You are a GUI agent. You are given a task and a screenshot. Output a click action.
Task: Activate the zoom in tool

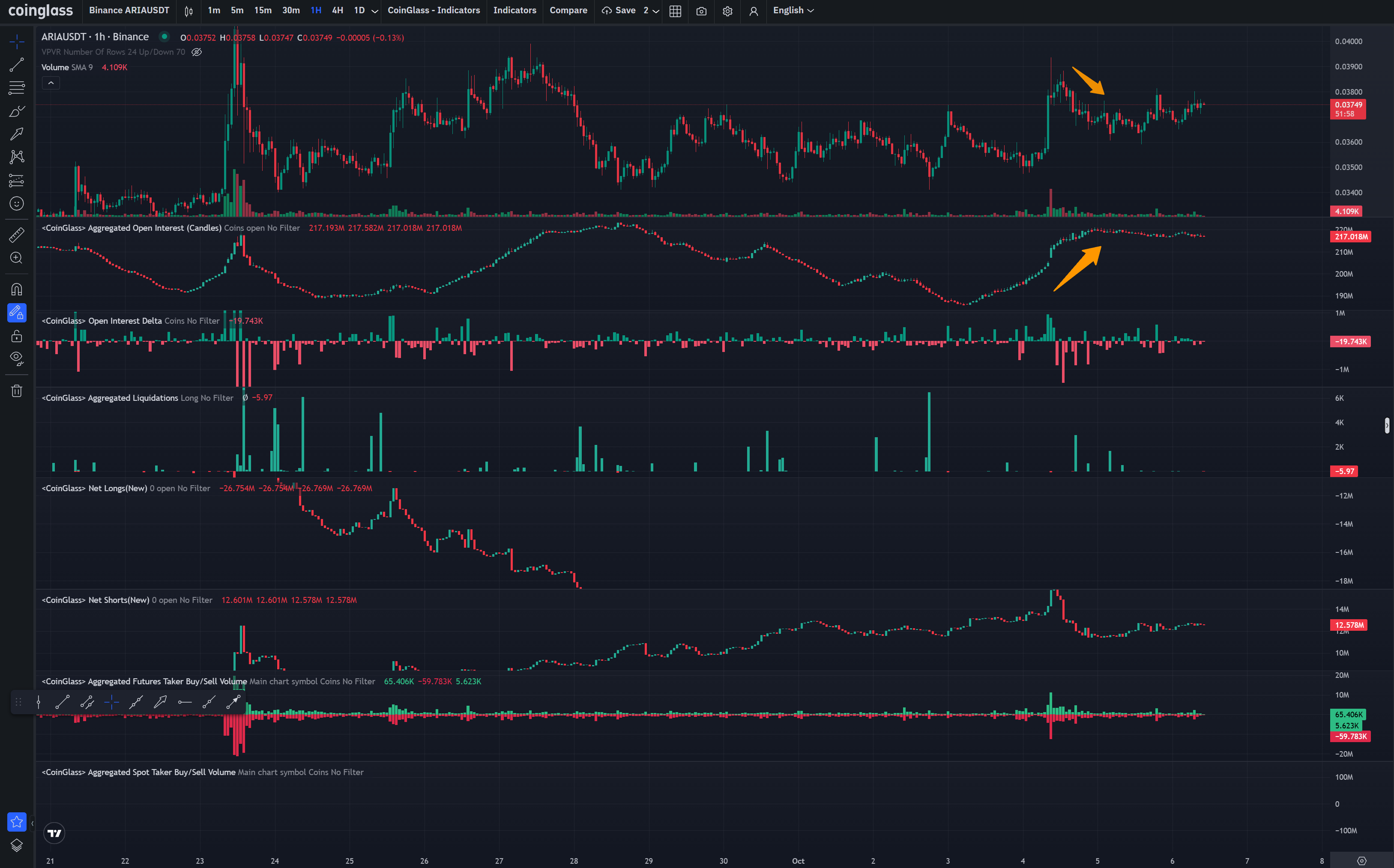[17, 258]
